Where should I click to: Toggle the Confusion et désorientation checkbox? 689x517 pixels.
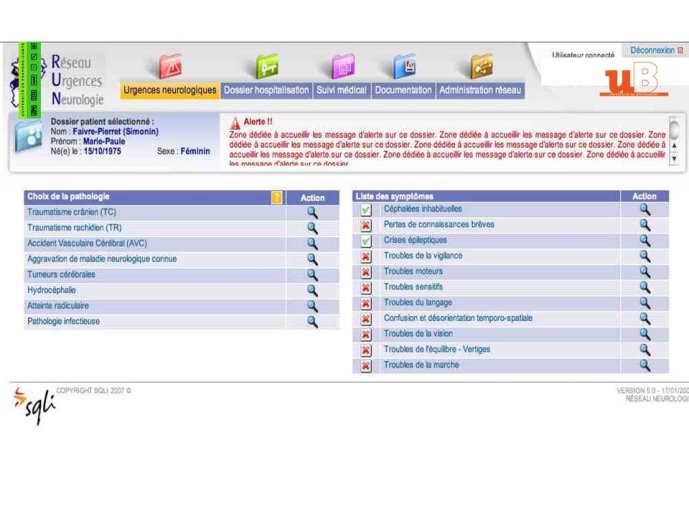366,319
